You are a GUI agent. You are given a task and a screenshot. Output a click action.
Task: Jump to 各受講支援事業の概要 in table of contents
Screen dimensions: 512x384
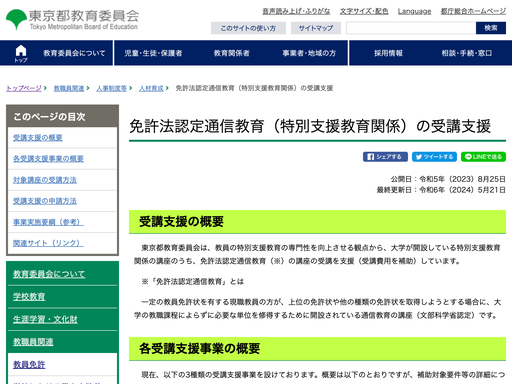coord(48,159)
